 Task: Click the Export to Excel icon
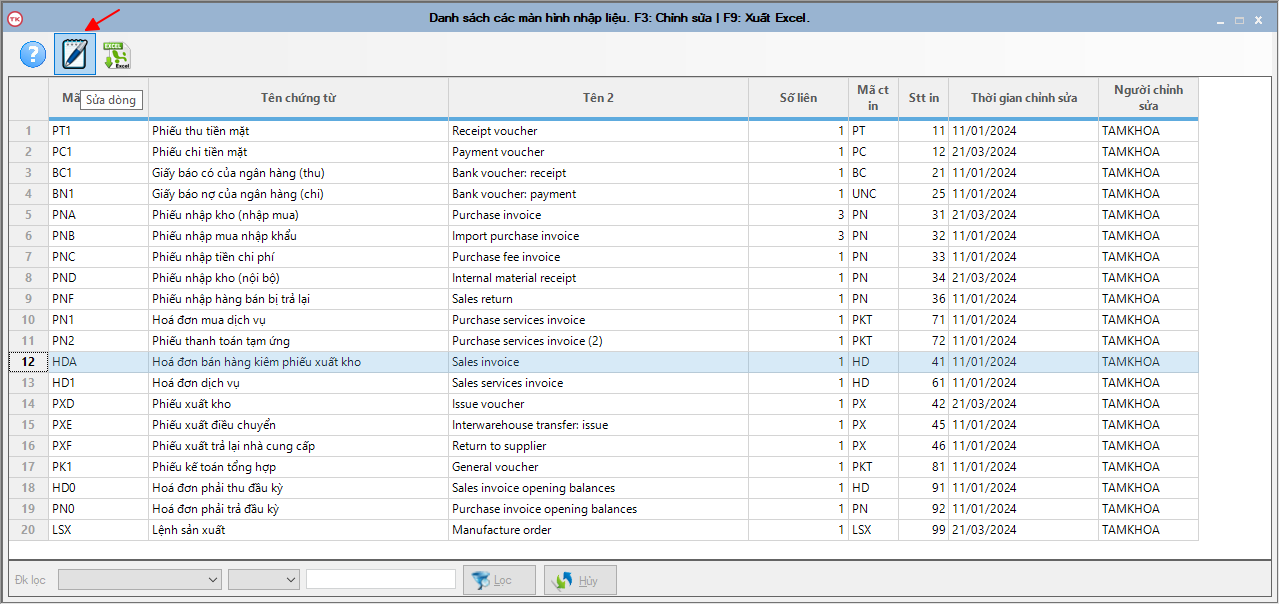116,55
